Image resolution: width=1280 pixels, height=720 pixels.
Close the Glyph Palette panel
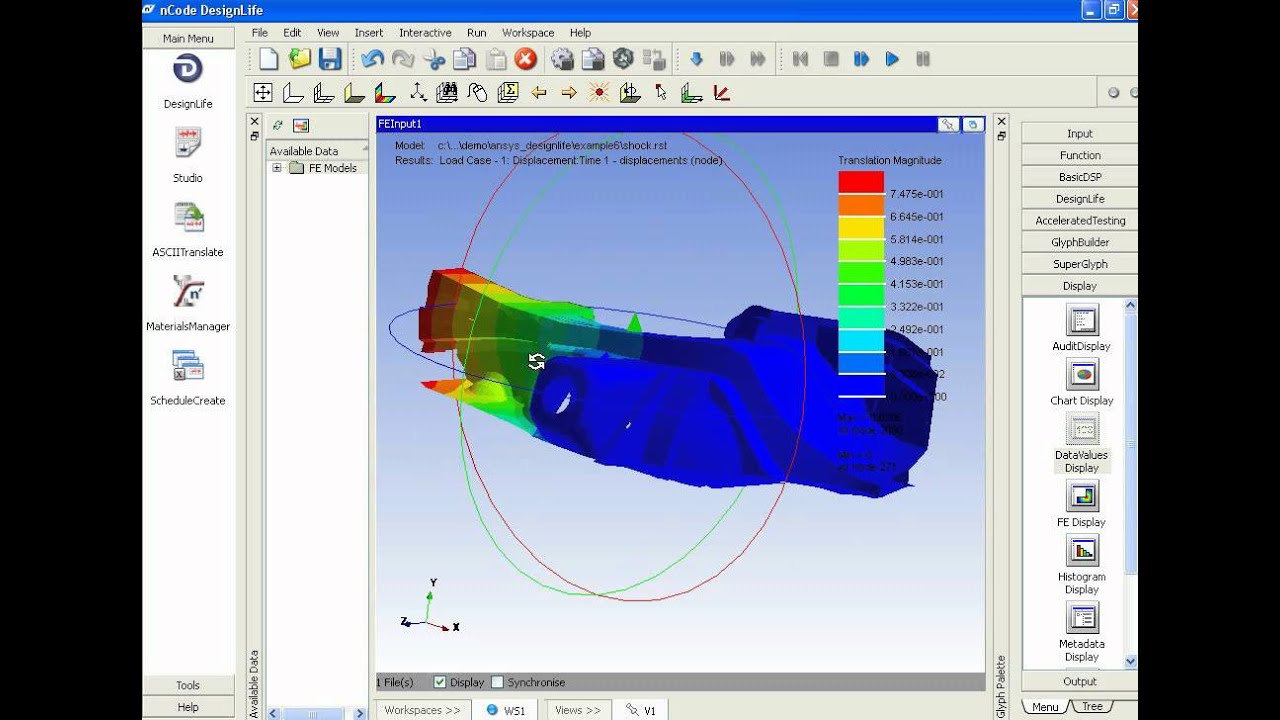(x=1001, y=121)
